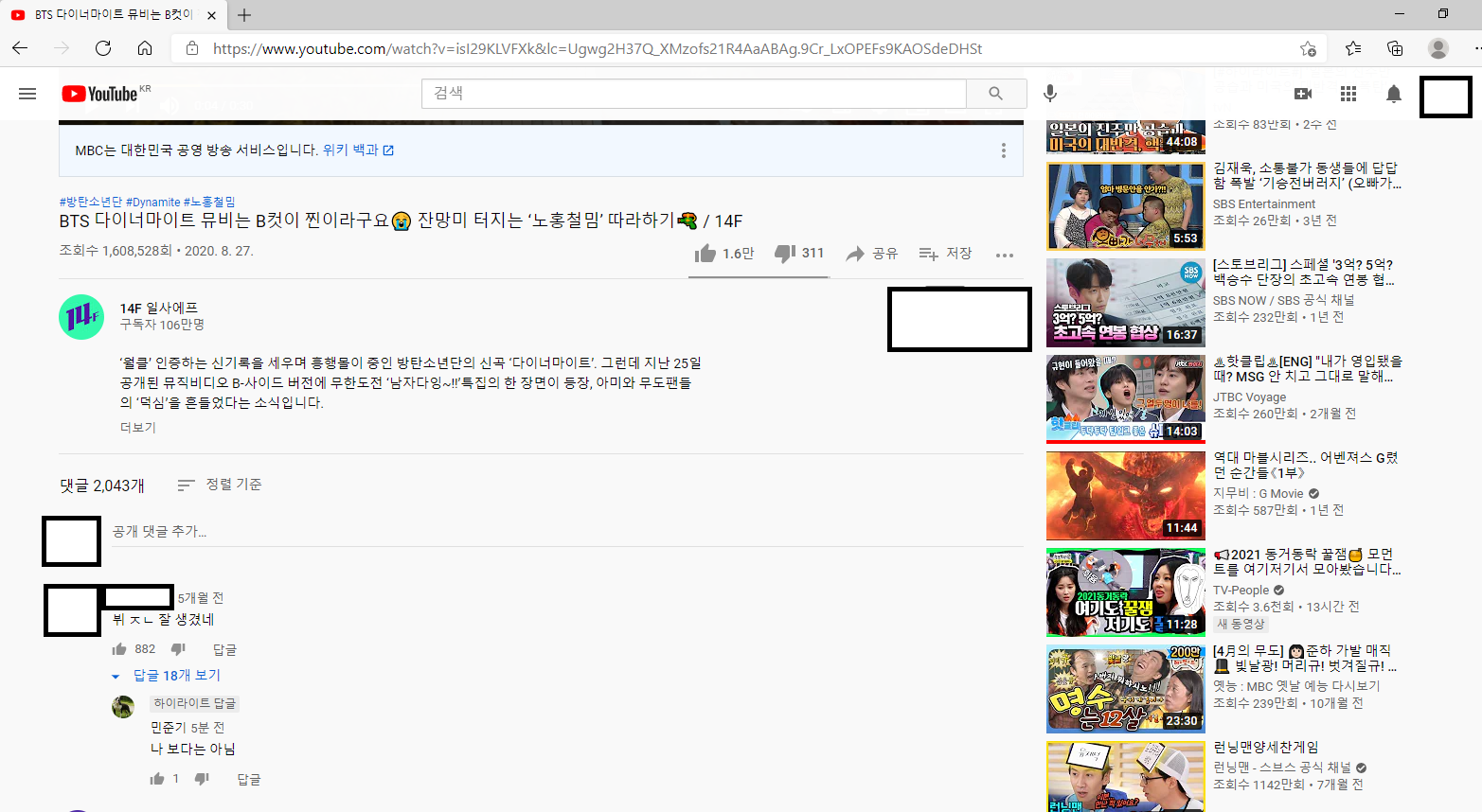Open the 16:37 스토브리그 thumbnail
The height and width of the screenshot is (812, 1482).
point(1125,302)
